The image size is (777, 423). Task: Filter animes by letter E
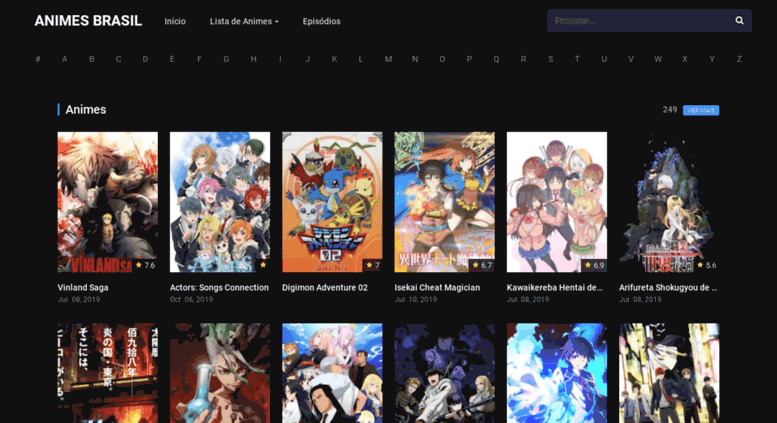tap(172, 59)
